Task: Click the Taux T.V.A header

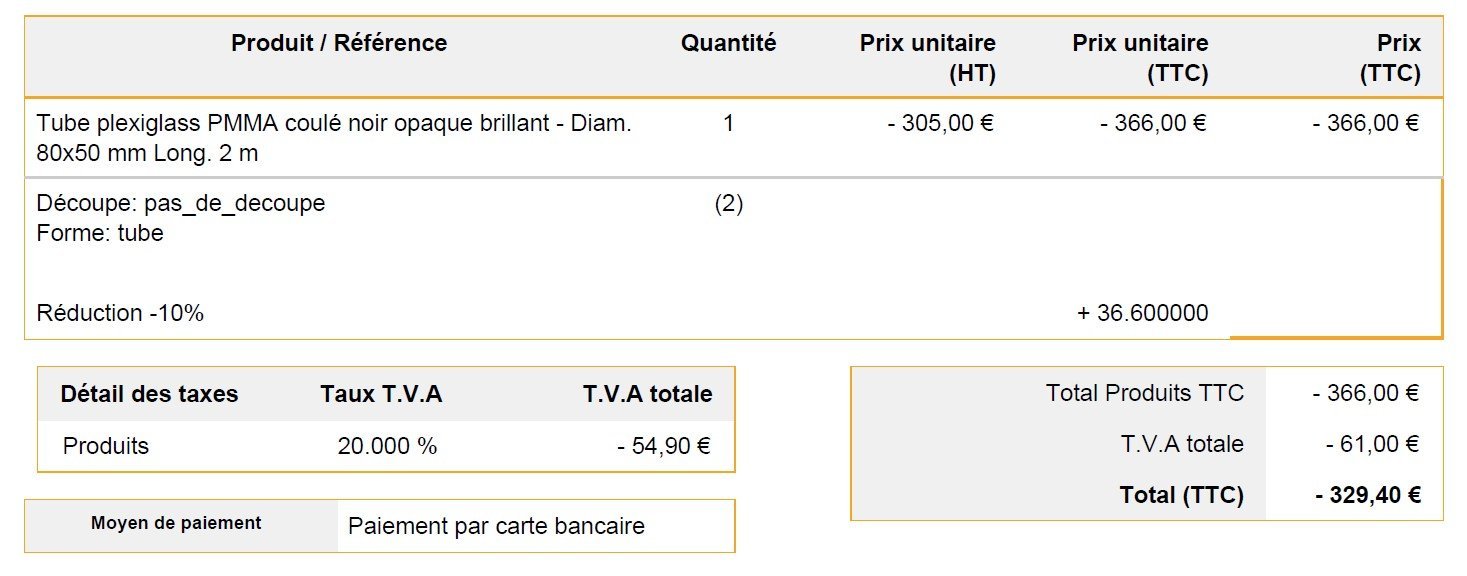Action: point(381,394)
